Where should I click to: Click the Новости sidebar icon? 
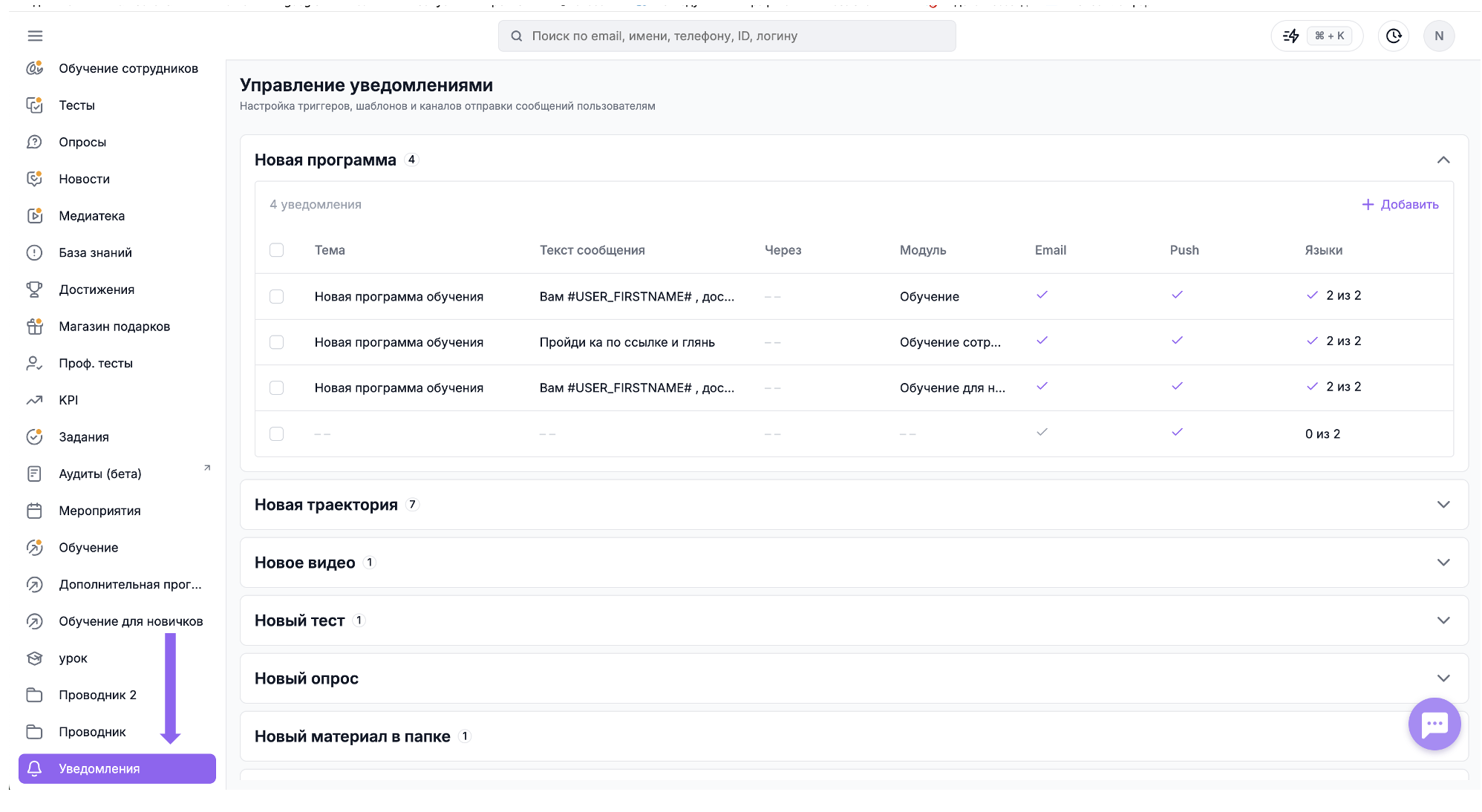(35, 179)
